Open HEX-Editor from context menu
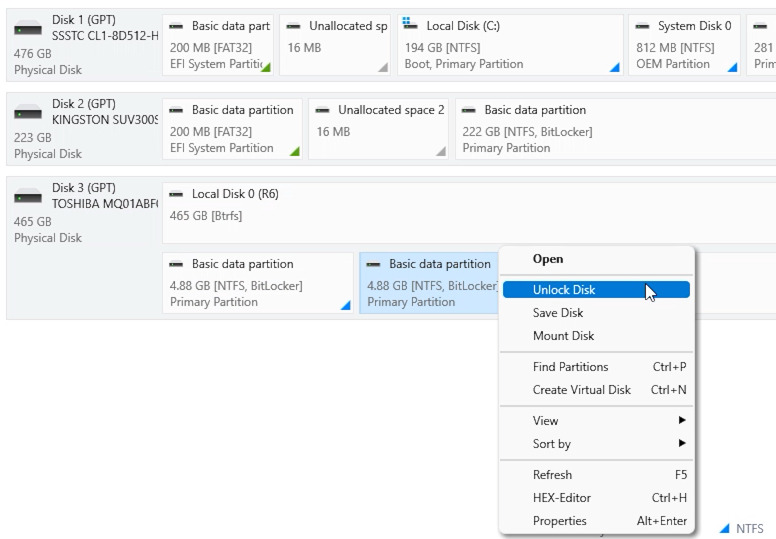The height and width of the screenshot is (539, 776). click(x=596, y=497)
